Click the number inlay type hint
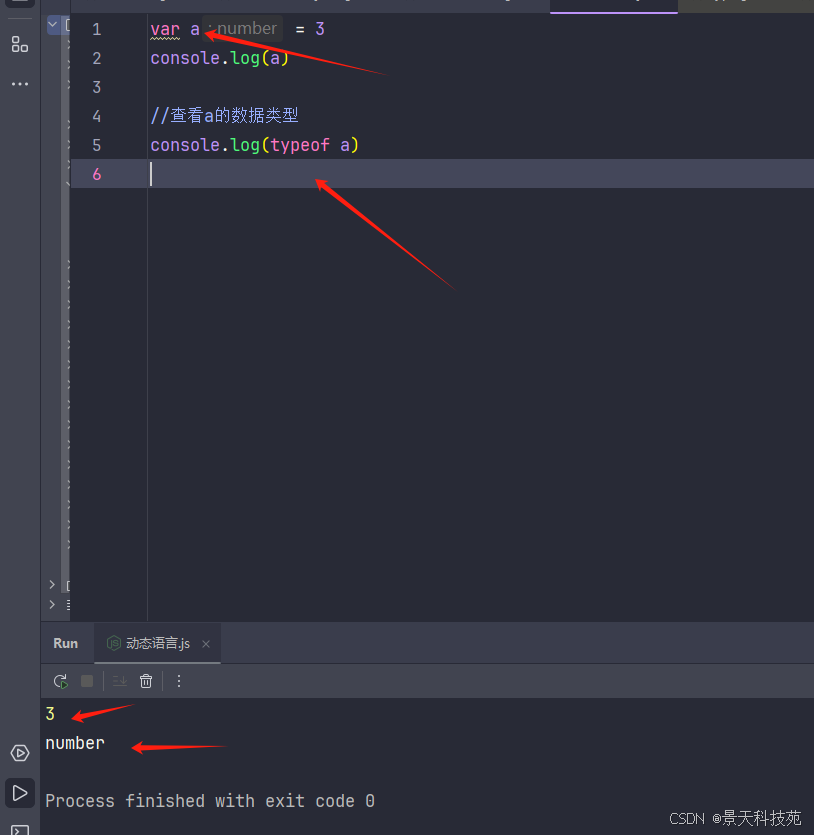The width and height of the screenshot is (814, 835). (242, 28)
